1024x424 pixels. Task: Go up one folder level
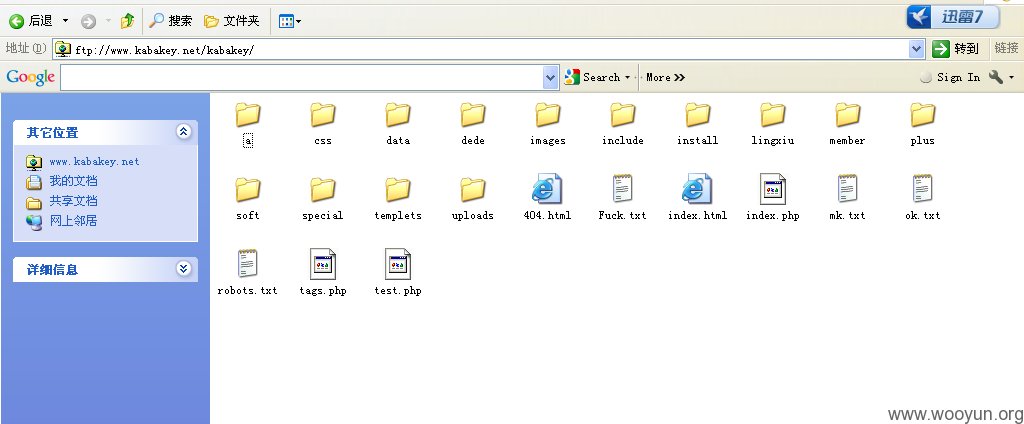tap(127, 21)
